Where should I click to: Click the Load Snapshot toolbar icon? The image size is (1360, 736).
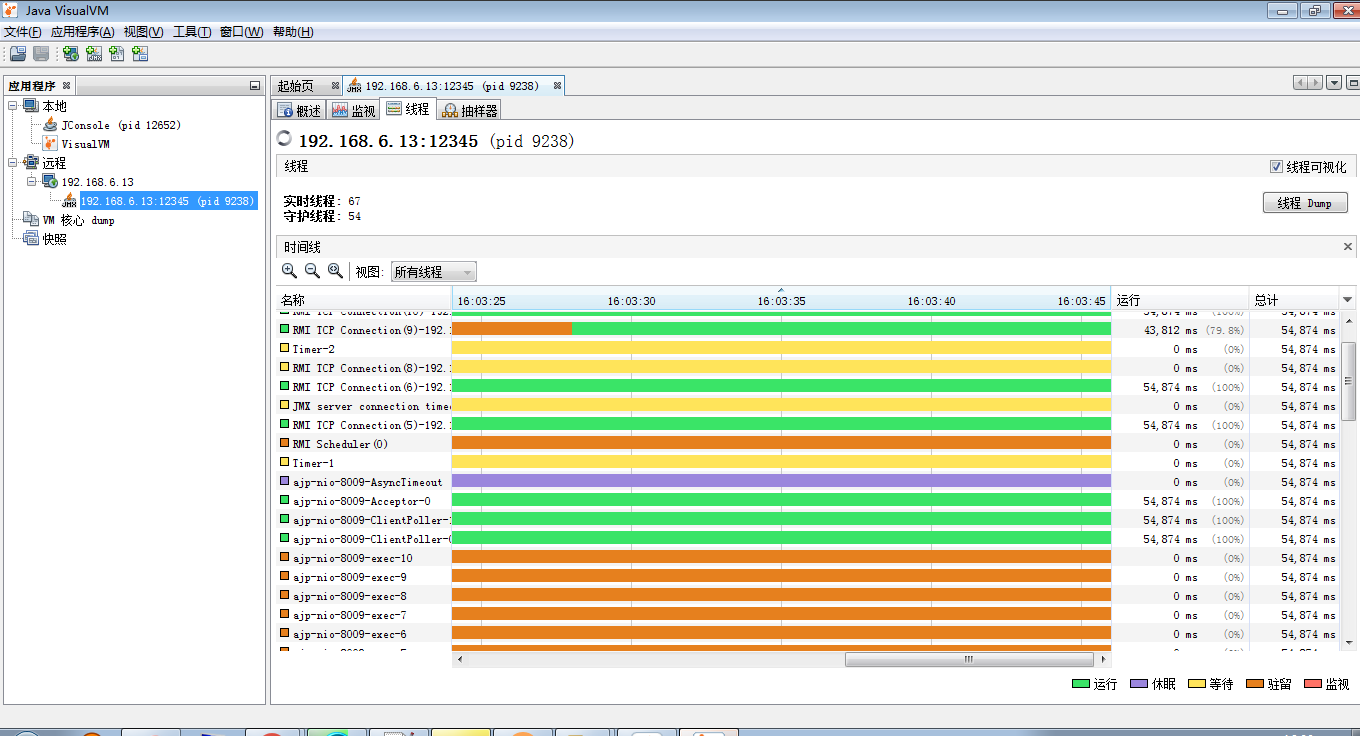[x=18, y=54]
